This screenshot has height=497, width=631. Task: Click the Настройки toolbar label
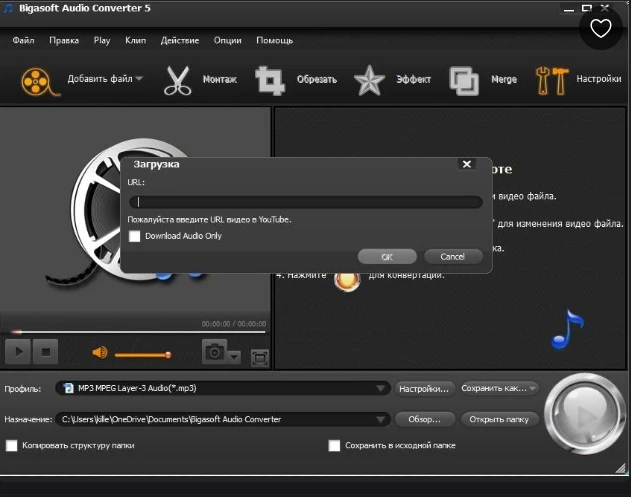click(599, 78)
